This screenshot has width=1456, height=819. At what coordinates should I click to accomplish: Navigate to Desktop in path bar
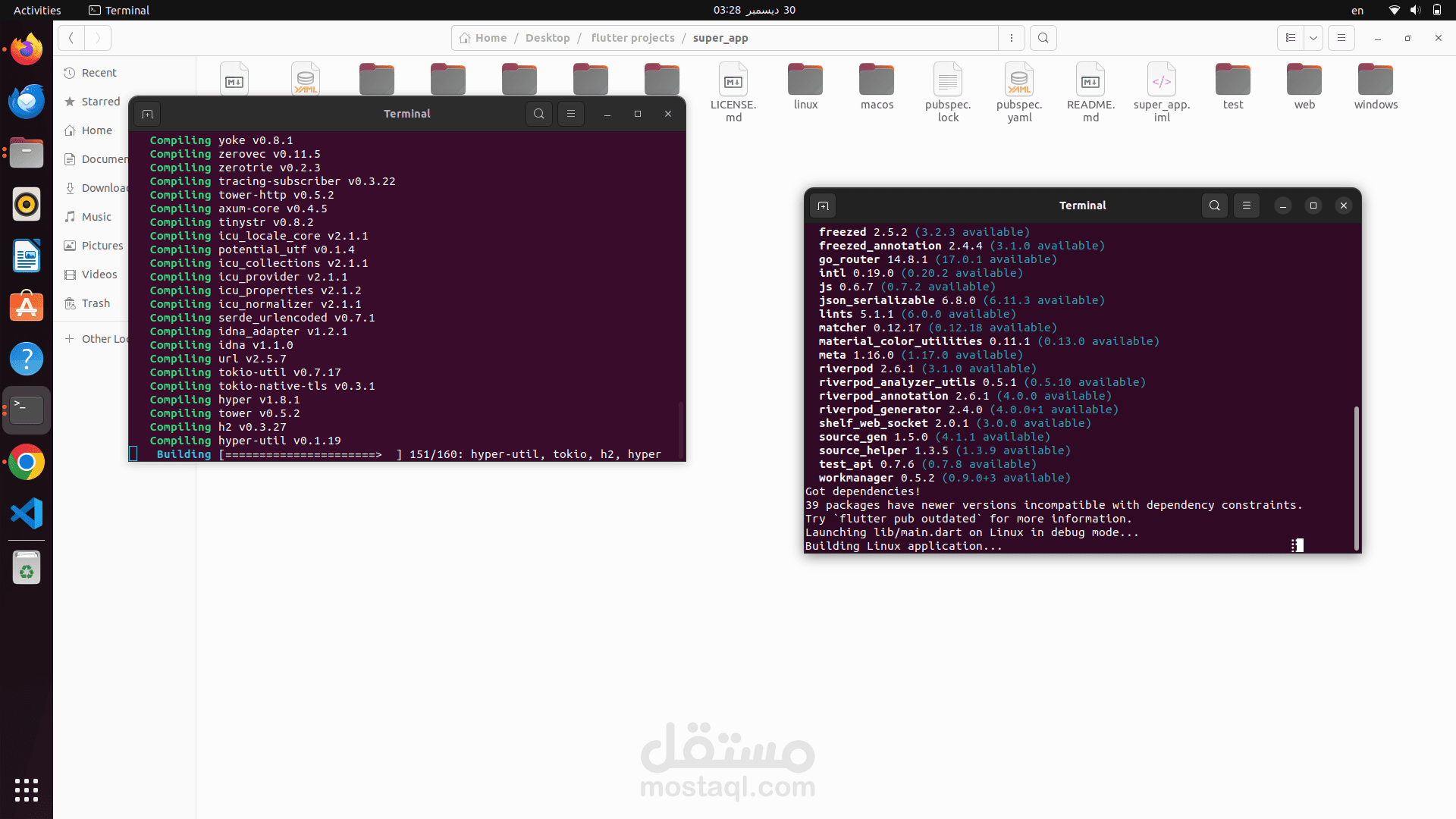pyautogui.click(x=547, y=38)
